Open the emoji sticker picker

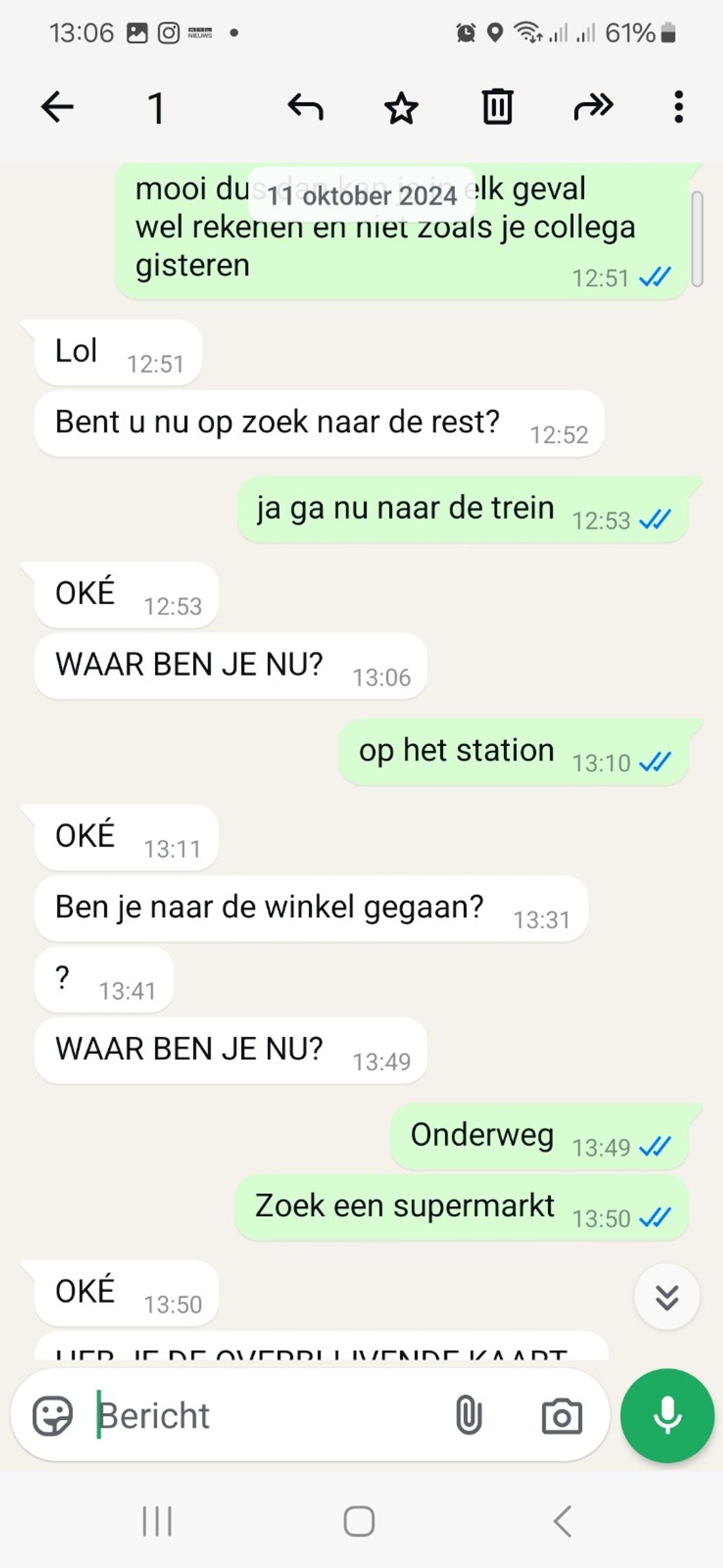(53, 1415)
